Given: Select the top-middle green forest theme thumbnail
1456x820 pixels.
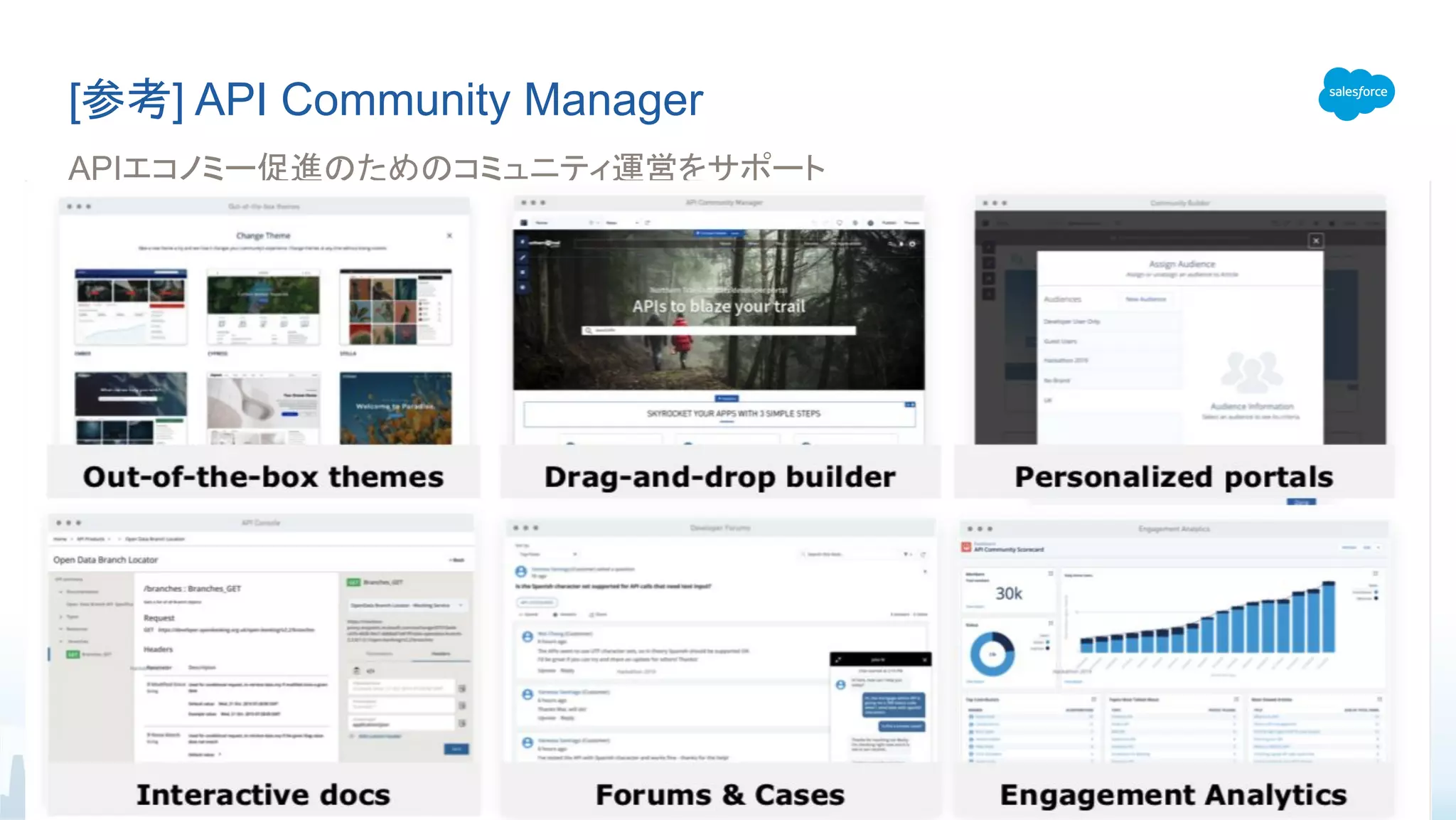Looking at the screenshot, I should tap(263, 307).
